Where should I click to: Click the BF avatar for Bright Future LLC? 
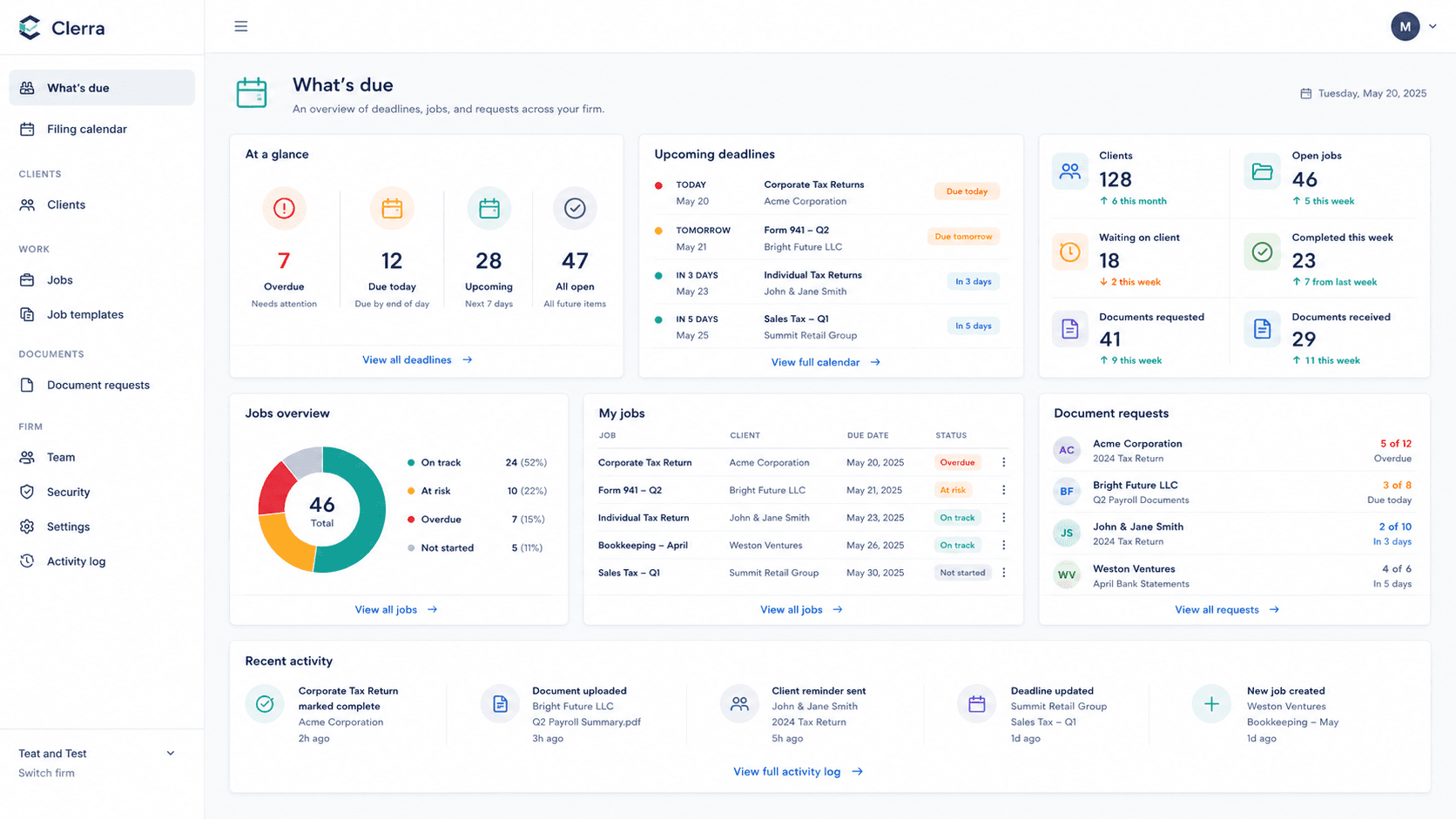coord(1067,492)
